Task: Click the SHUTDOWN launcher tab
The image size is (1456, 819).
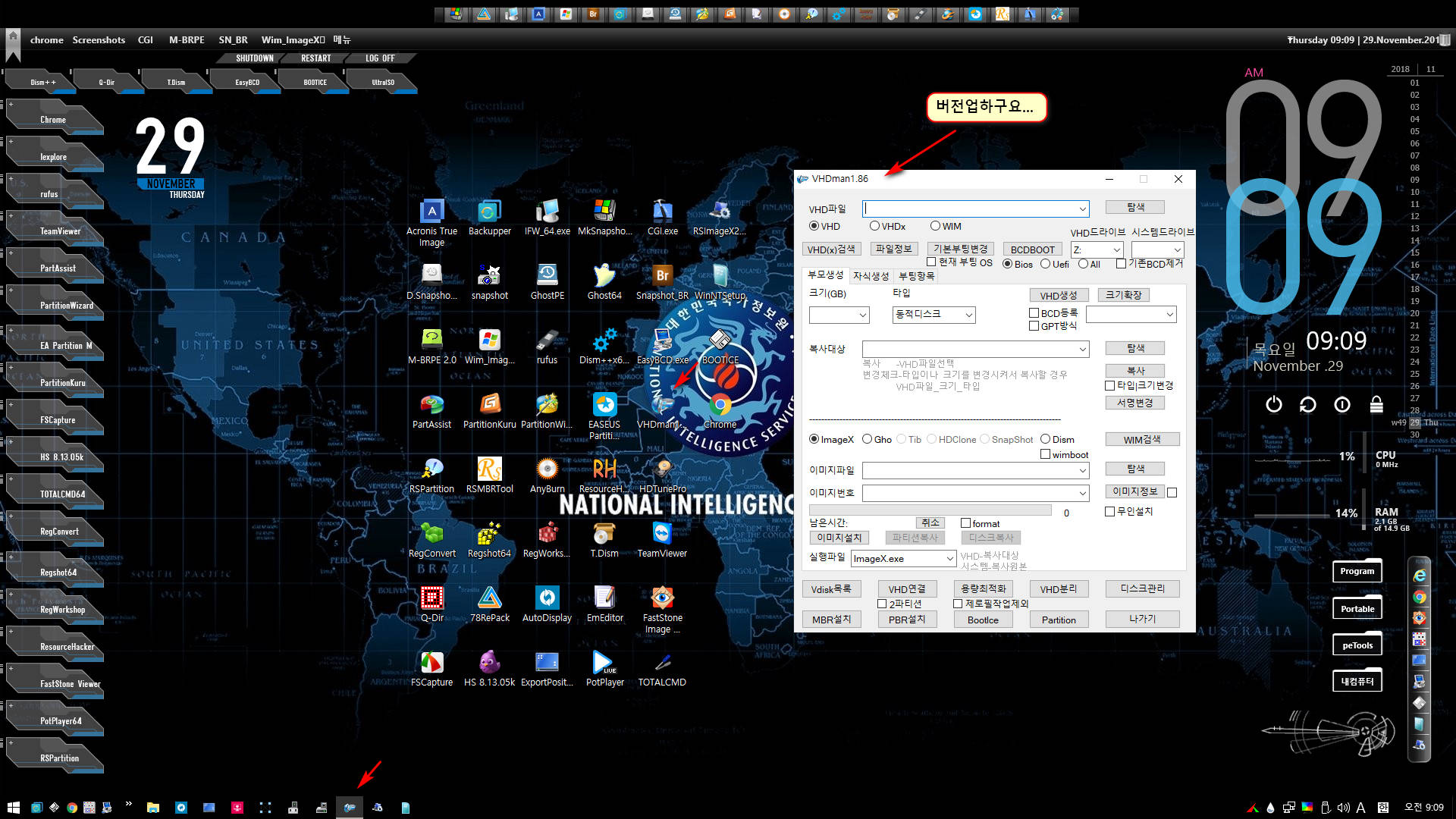Action: click(x=254, y=58)
